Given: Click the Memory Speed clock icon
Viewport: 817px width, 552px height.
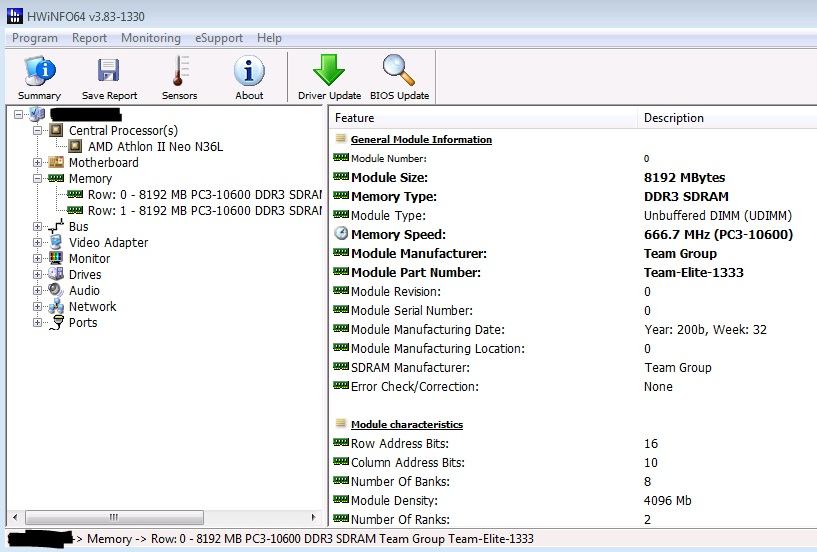Looking at the screenshot, I should pyautogui.click(x=341, y=233).
